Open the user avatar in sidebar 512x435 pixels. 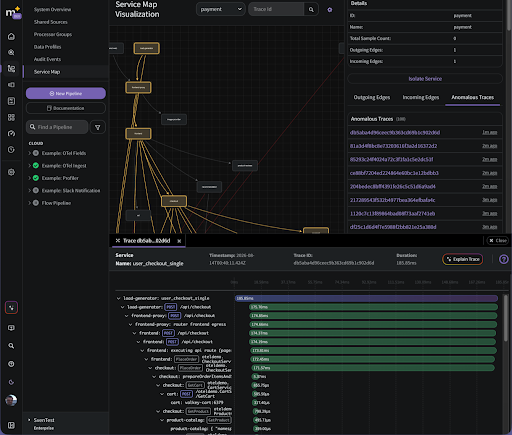(11, 400)
